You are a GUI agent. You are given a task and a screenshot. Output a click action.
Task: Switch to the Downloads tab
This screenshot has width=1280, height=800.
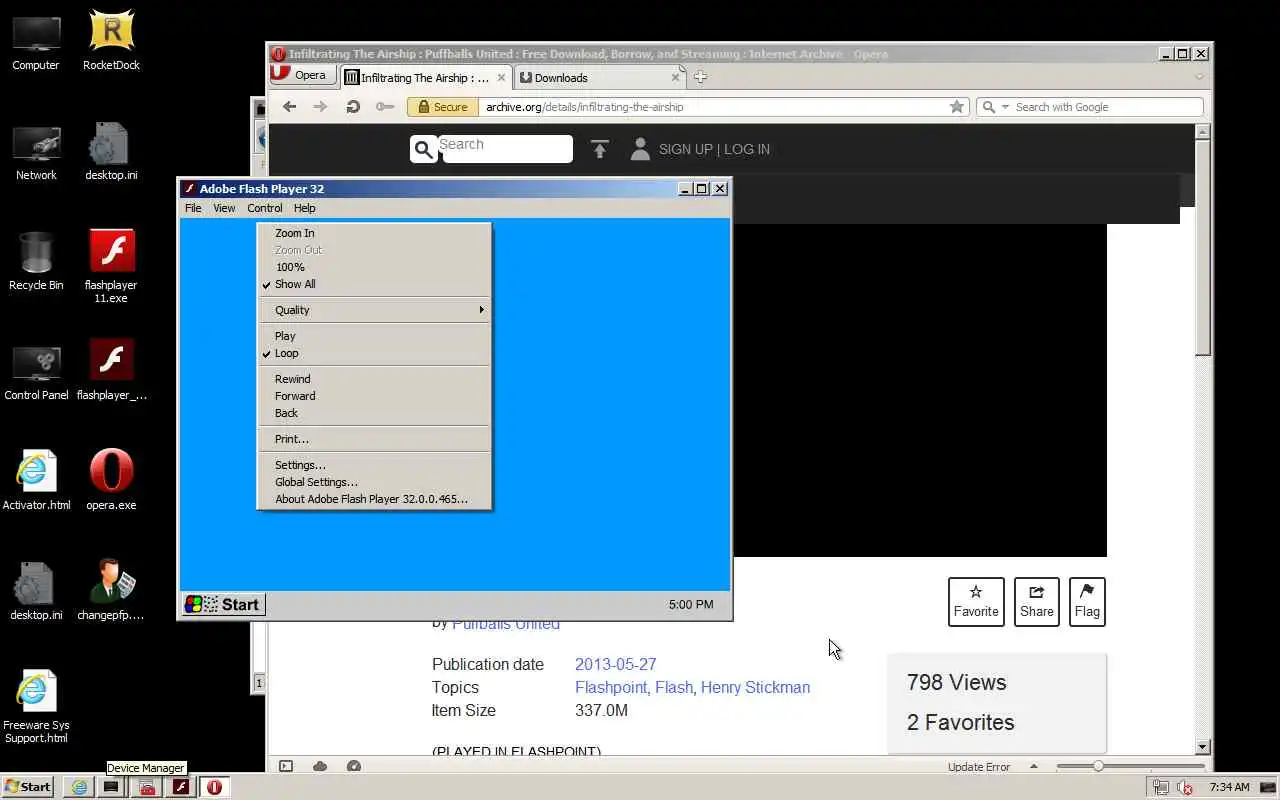pos(600,77)
